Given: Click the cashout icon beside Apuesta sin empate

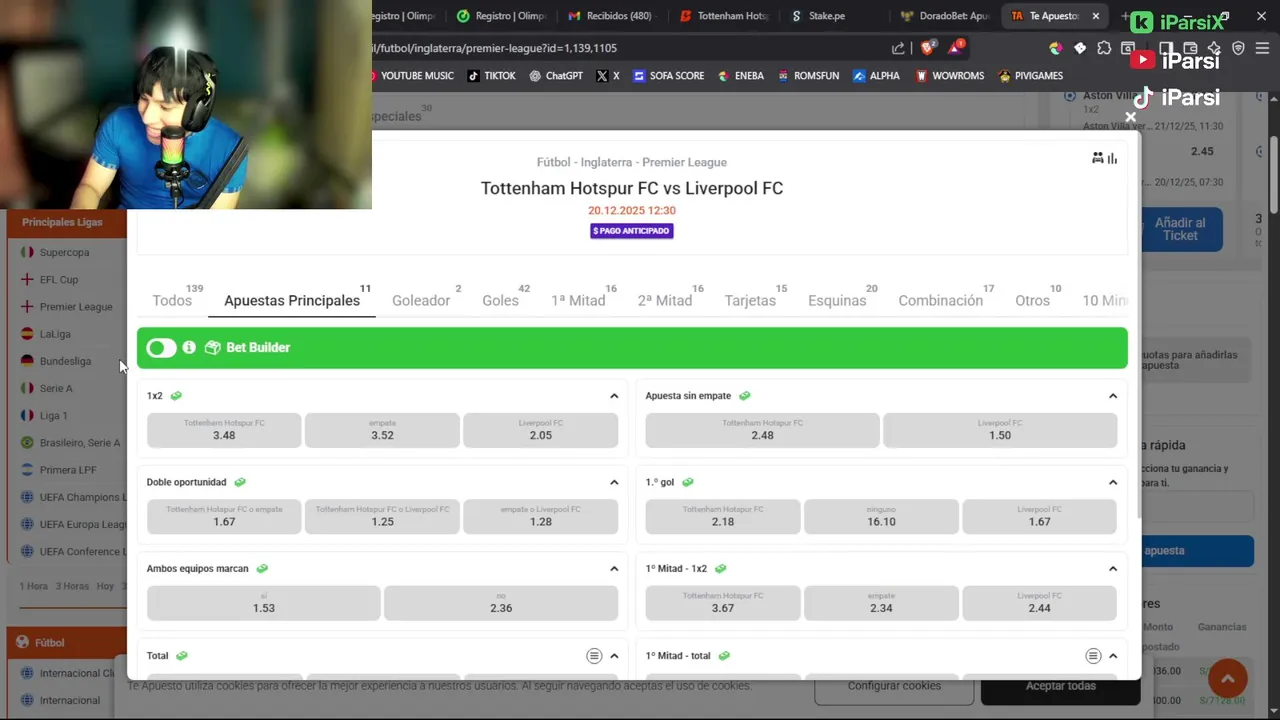Looking at the screenshot, I should 744,396.
